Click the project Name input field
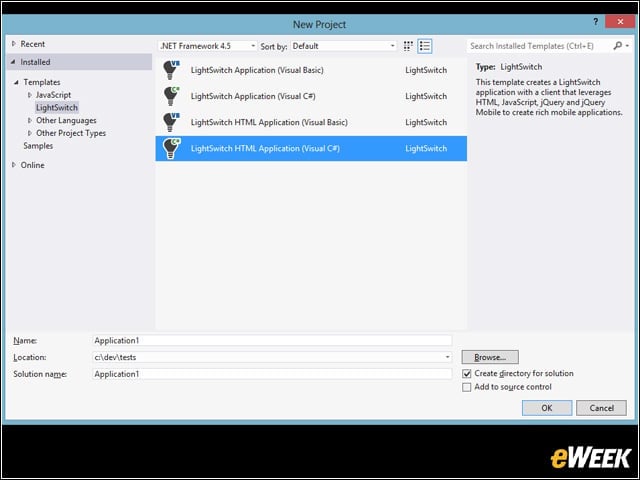The width and height of the screenshot is (640, 480). point(272,340)
